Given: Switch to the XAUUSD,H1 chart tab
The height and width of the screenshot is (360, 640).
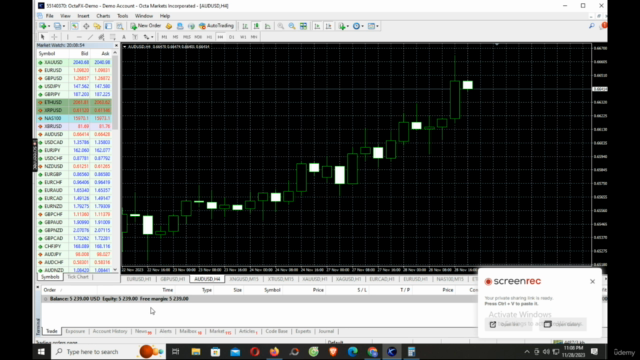Looking at the screenshot, I should [315, 279].
